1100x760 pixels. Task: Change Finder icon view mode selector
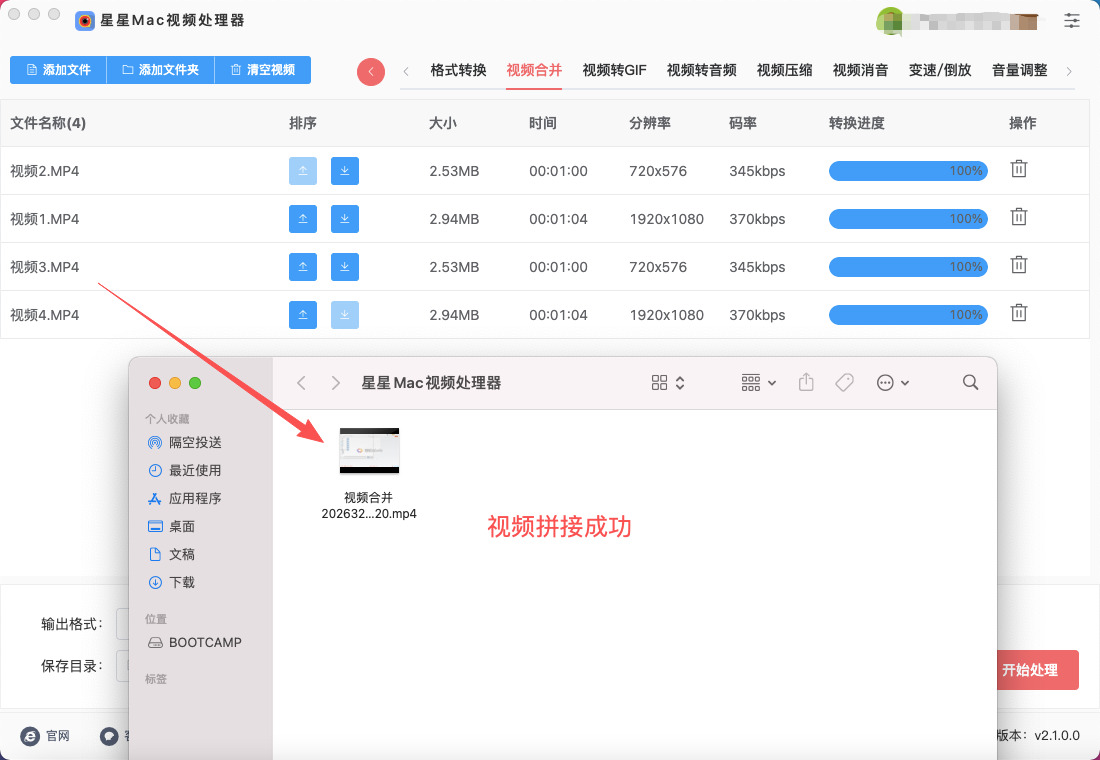(668, 382)
